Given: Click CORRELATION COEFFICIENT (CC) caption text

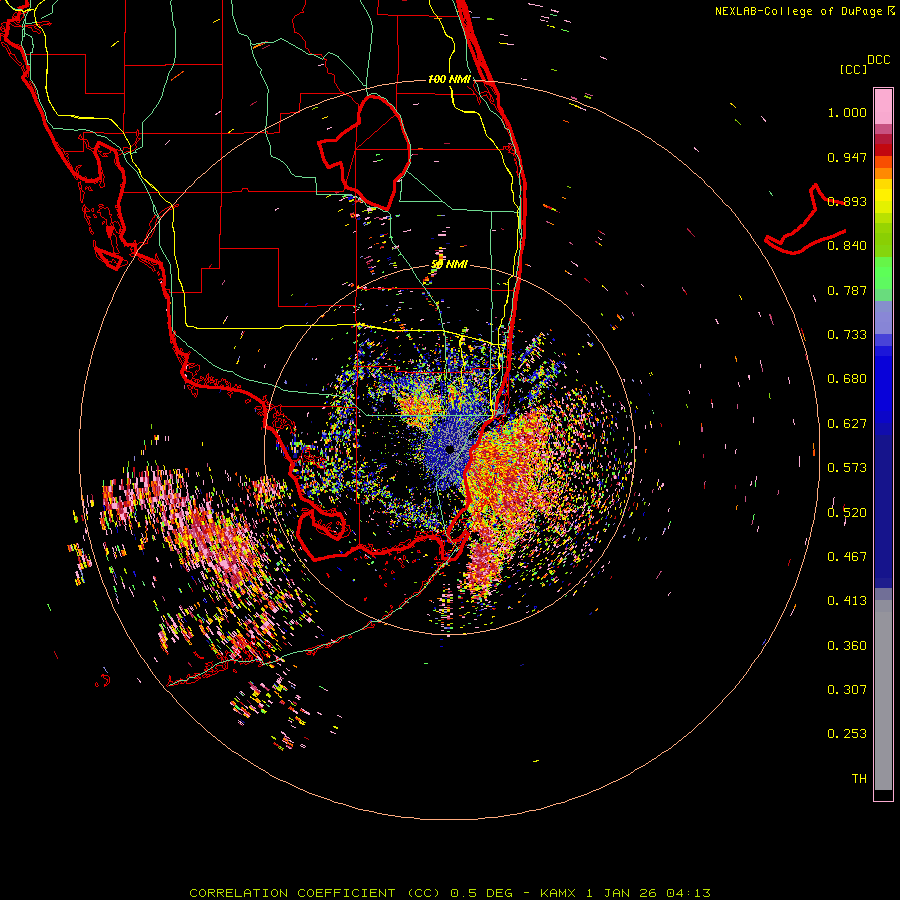Looking at the screenshot, I should point(315,893).
